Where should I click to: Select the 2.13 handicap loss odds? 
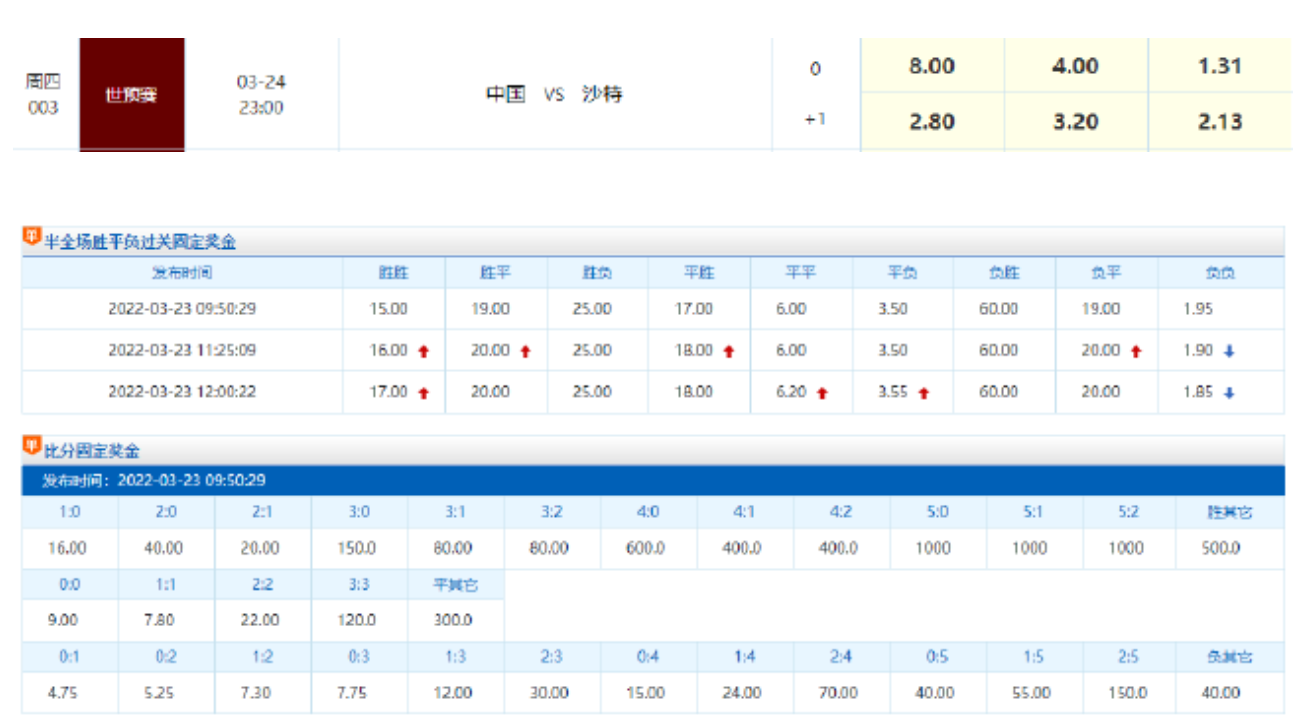(x=1220, y=122)
